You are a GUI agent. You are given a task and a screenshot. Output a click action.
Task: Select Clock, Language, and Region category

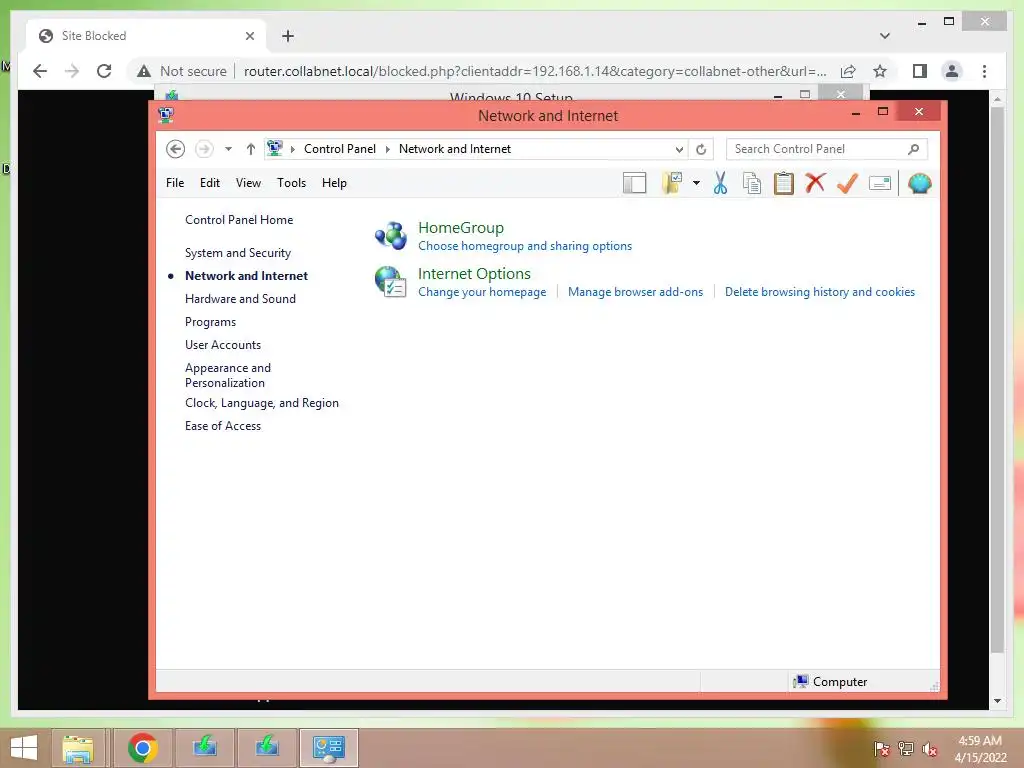coord(262,403)
